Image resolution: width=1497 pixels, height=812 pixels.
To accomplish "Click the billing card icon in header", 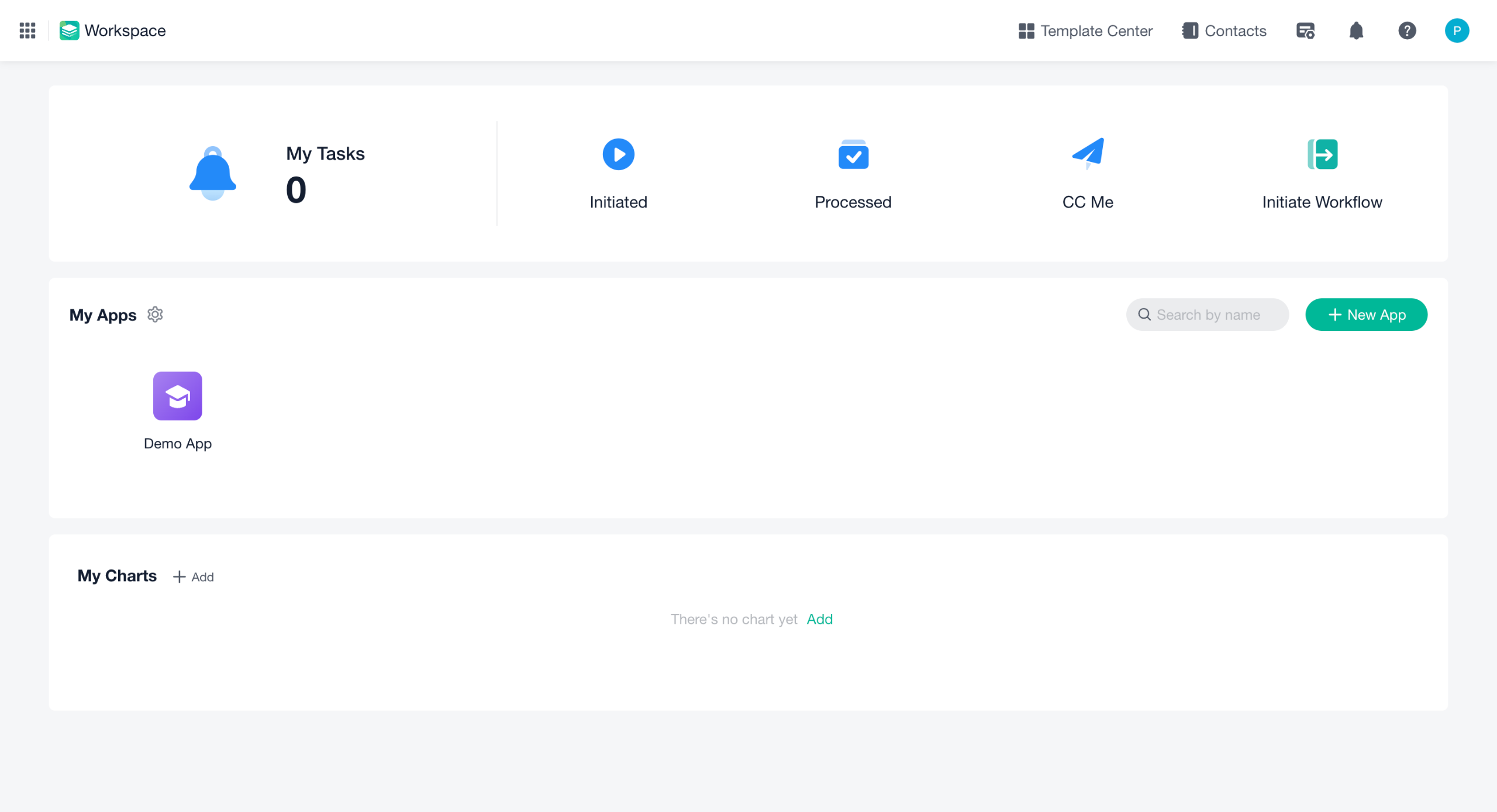I will [1305, 30].
